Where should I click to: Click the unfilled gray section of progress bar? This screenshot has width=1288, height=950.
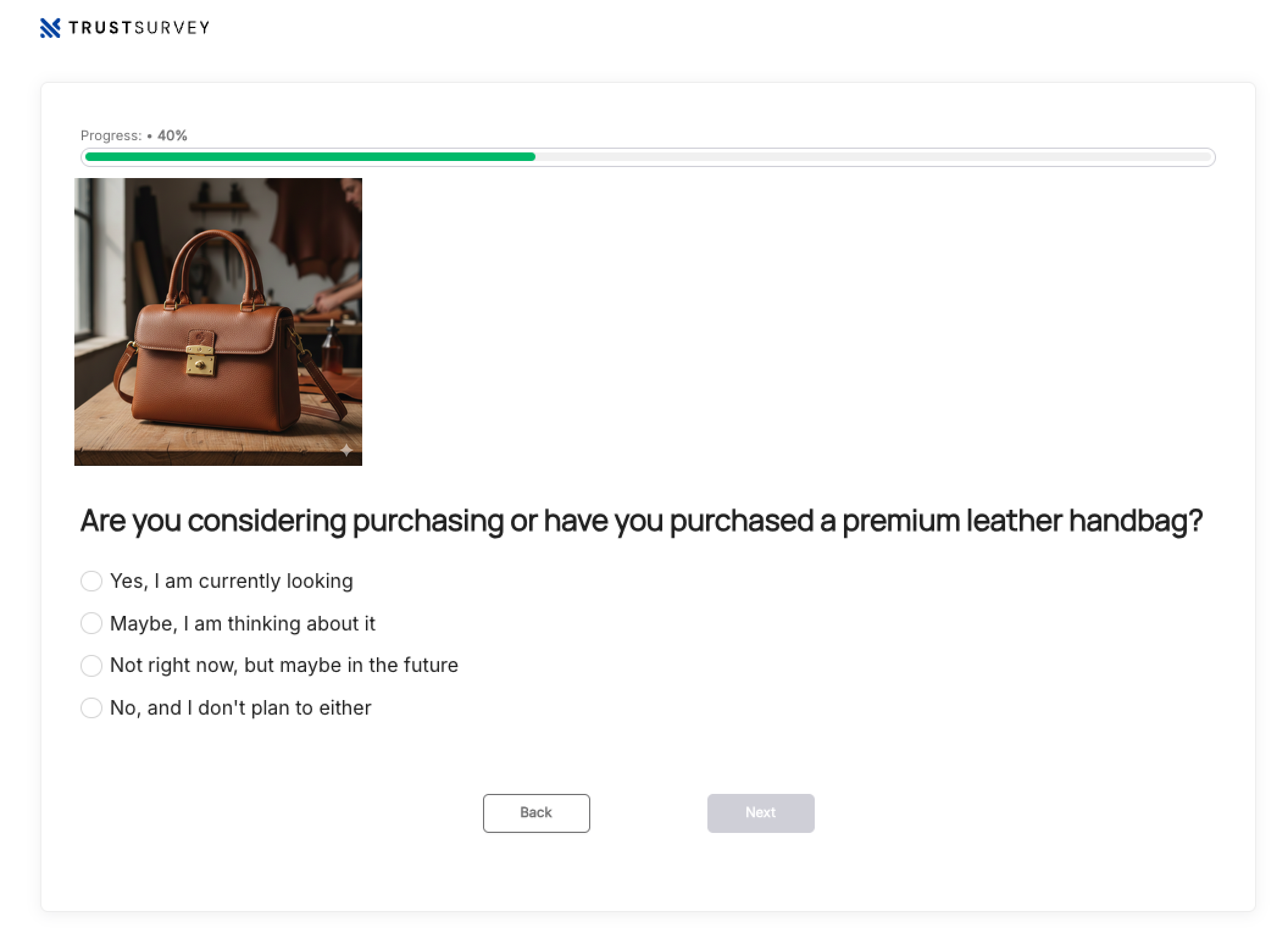[872, 157]
